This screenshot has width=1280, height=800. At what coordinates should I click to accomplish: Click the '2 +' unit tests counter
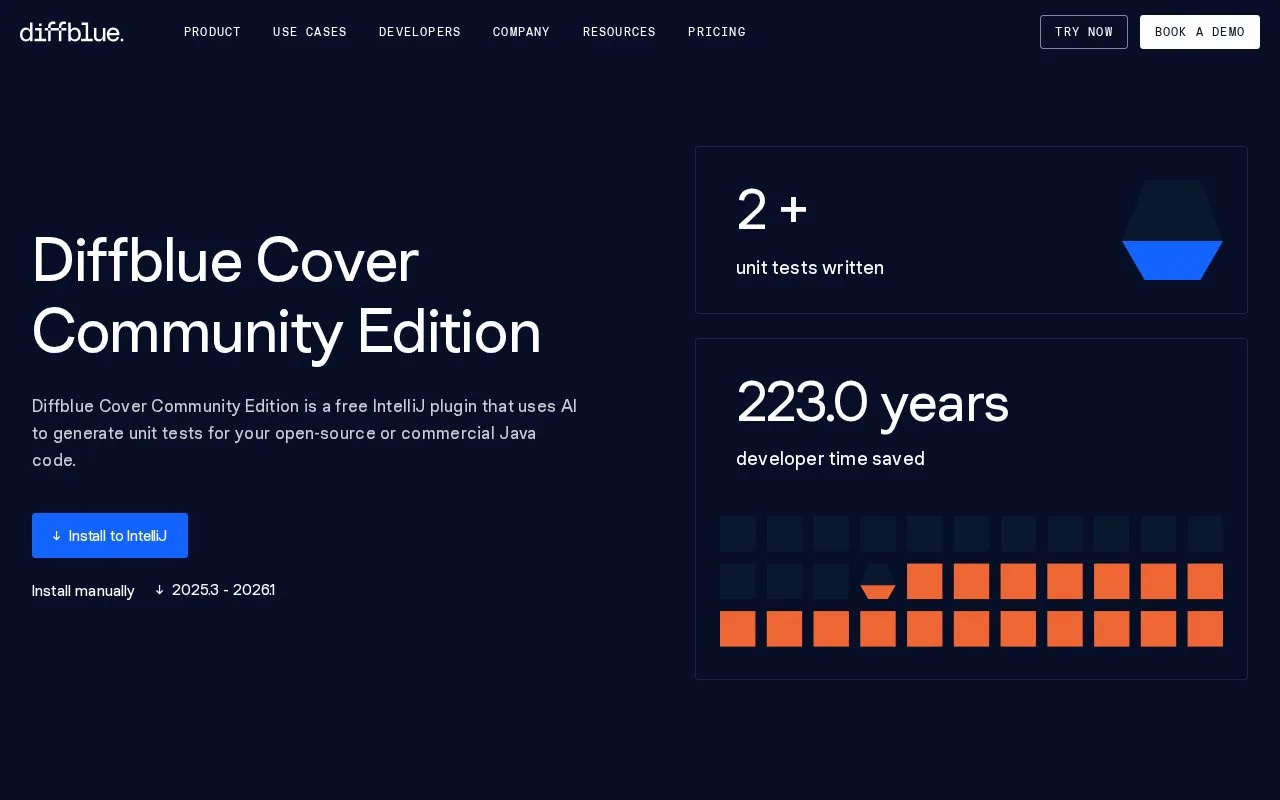771,210
